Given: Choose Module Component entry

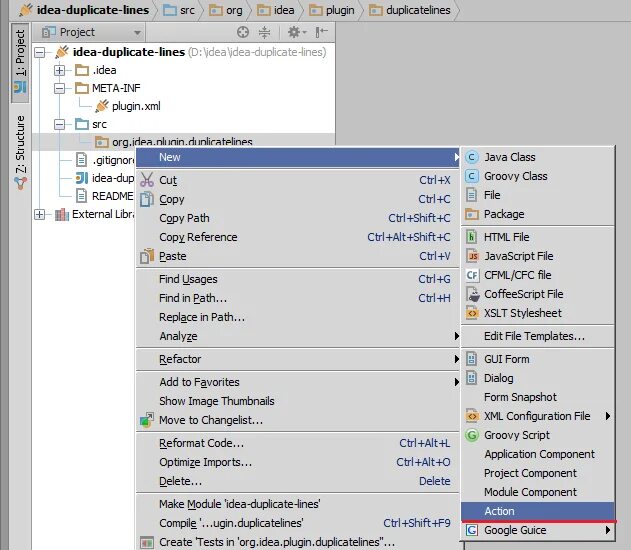Looking at the screenshot, I should point(538,492).
